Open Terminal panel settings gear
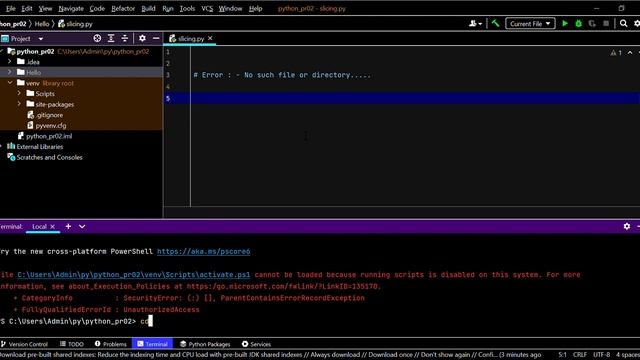Viewport: 640px width, 360px height. coord(627,226)
